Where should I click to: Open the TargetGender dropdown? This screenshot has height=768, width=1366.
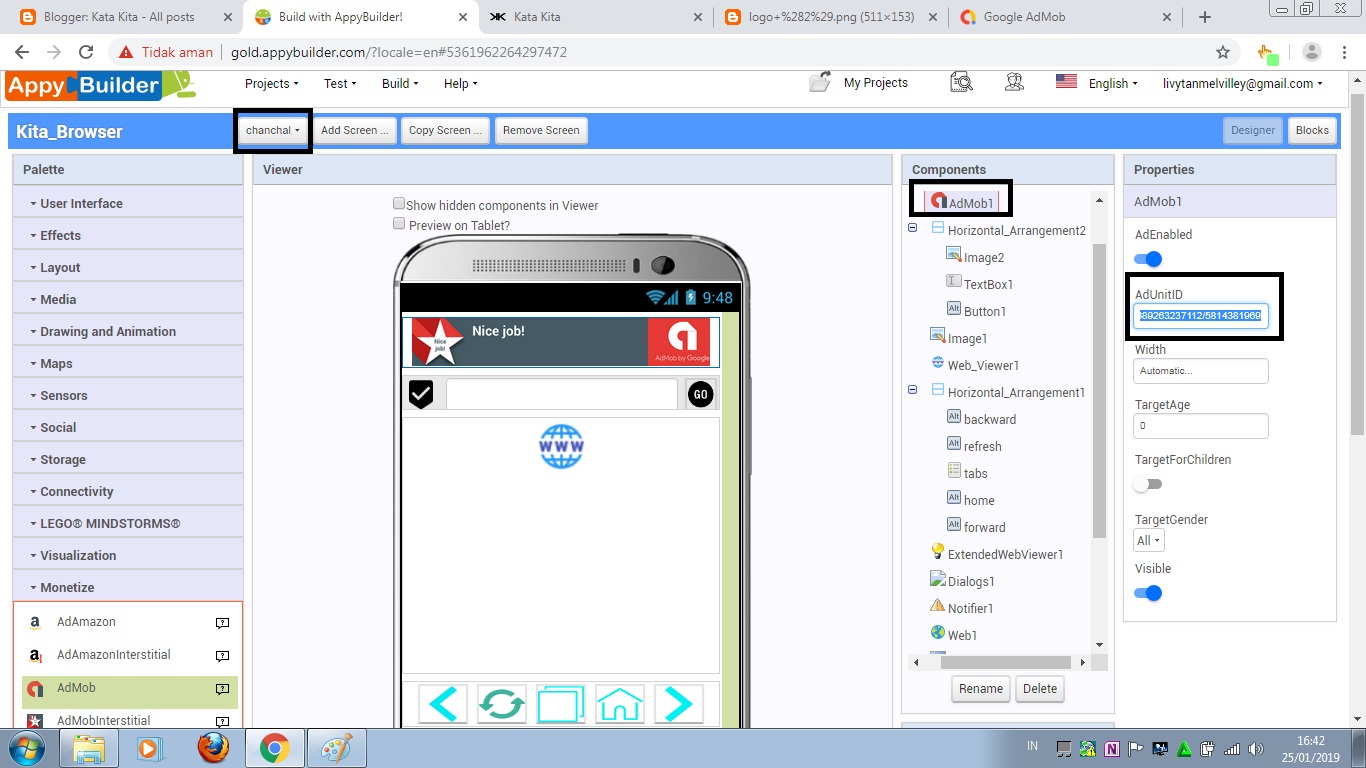(x=1148, y=539)
